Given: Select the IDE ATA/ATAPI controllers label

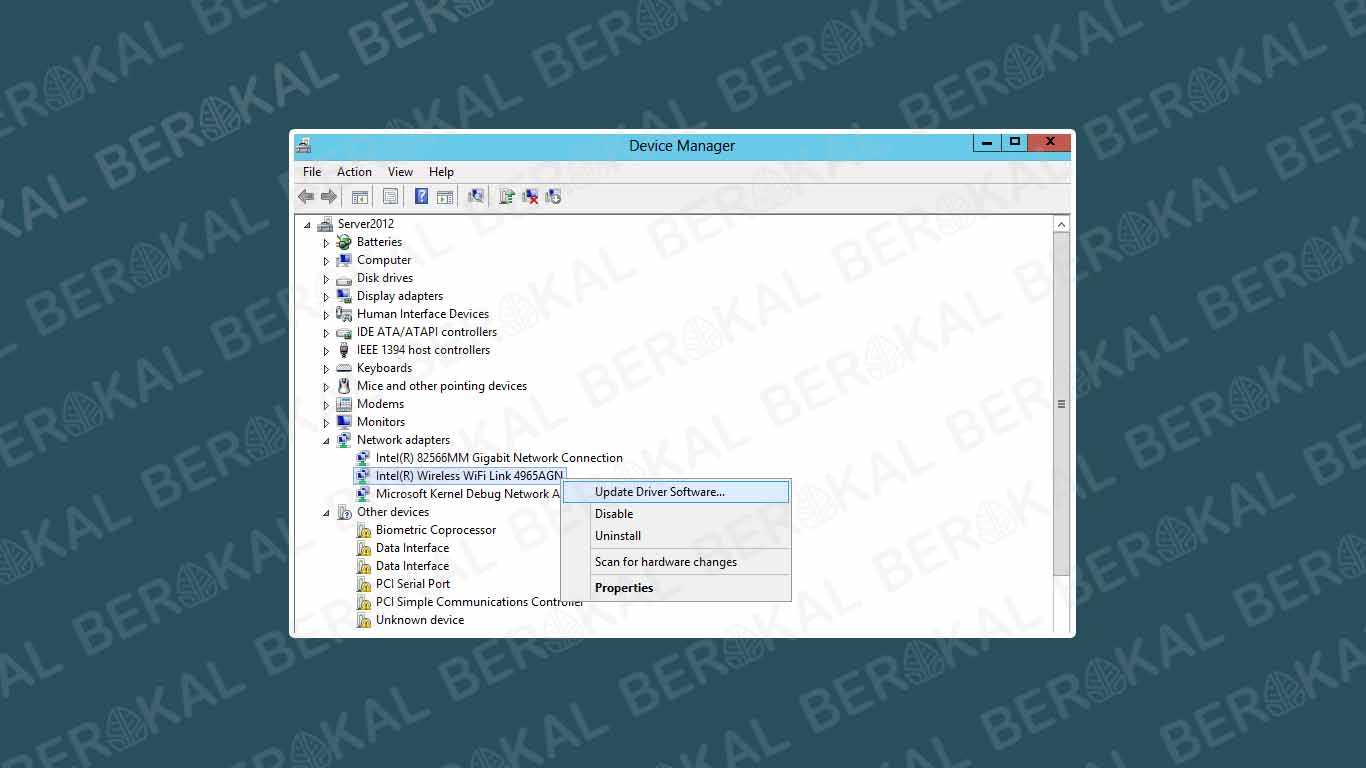Looking at the screenshot, I should click(427, 332).
